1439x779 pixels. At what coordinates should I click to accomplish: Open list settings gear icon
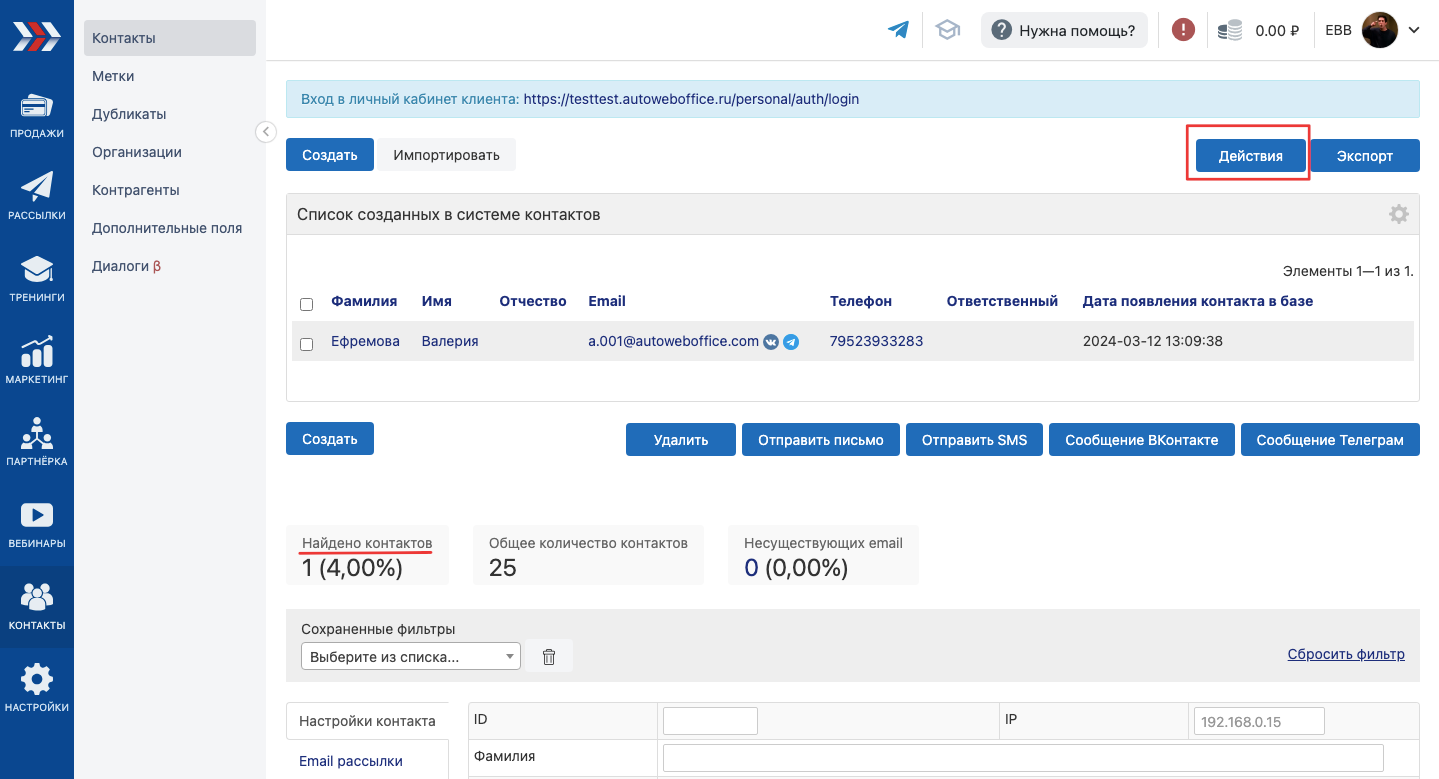[x=1399, y=214]
